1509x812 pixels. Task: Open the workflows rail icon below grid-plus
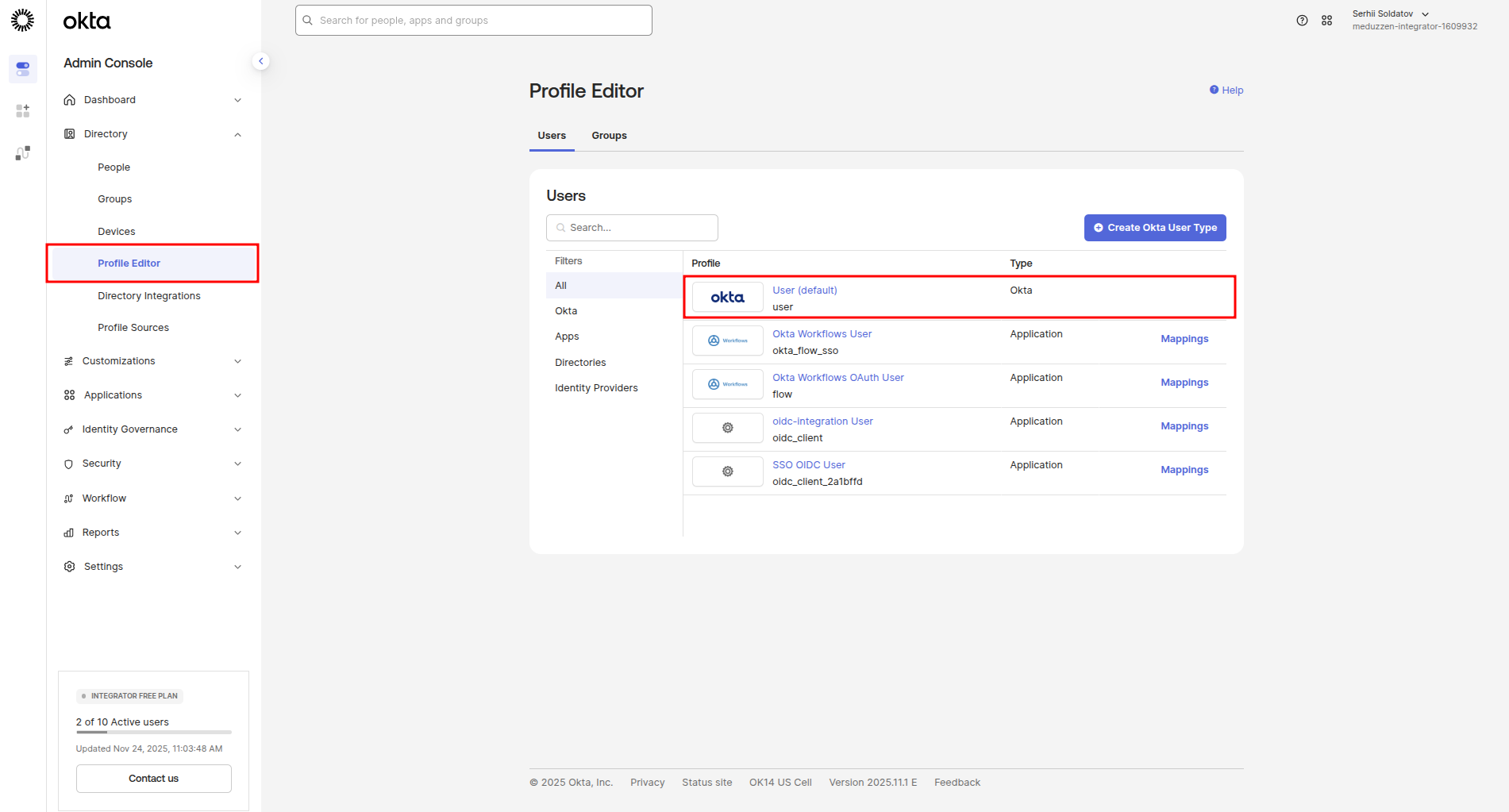coord(23,153)
